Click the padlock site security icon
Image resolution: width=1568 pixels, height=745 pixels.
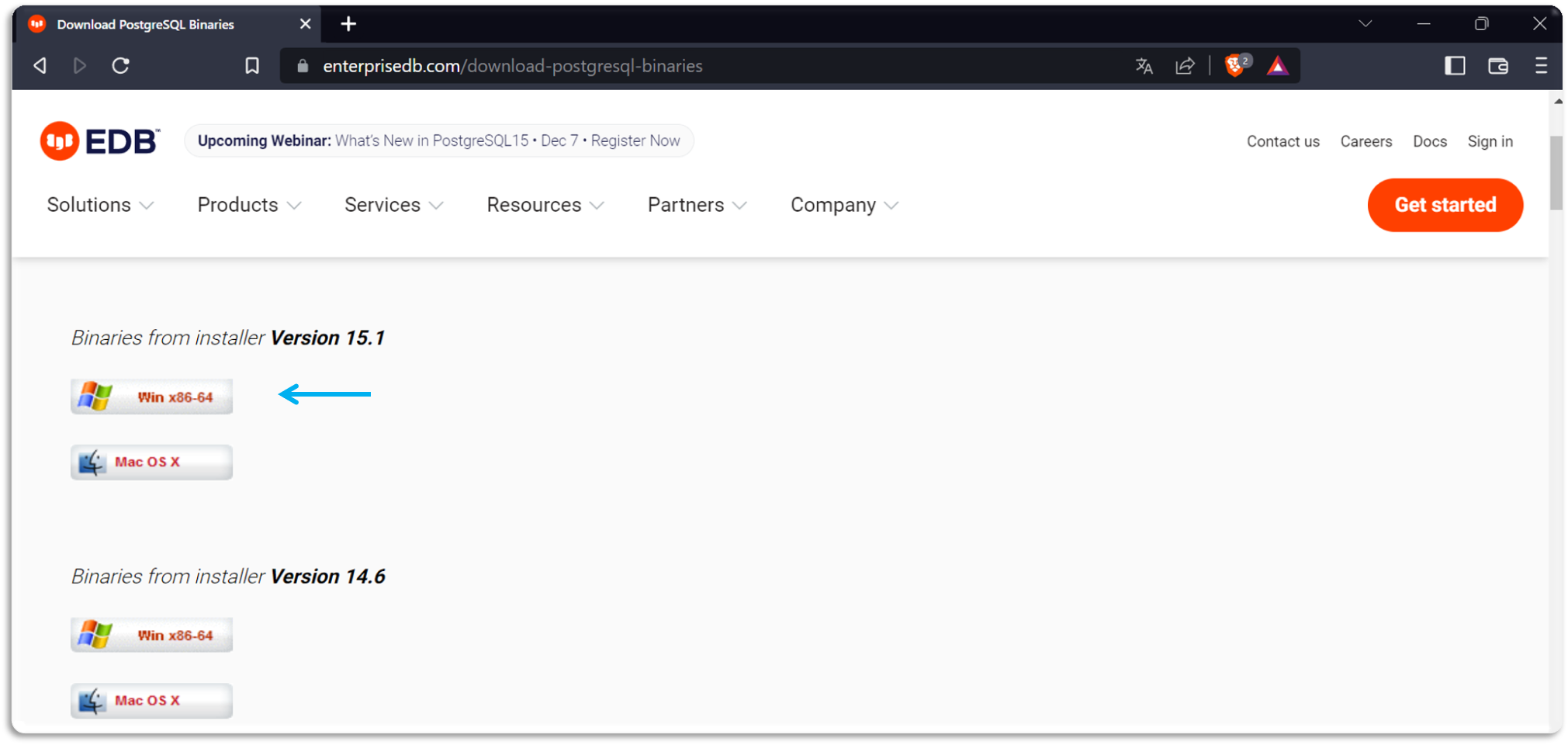point(303,66)
